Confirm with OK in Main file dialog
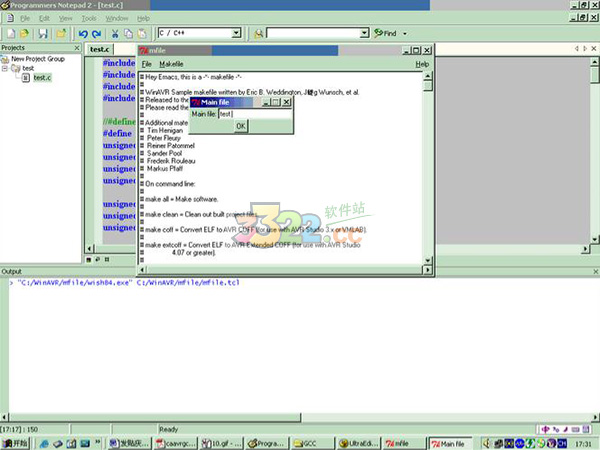 [x=241, y=126]
